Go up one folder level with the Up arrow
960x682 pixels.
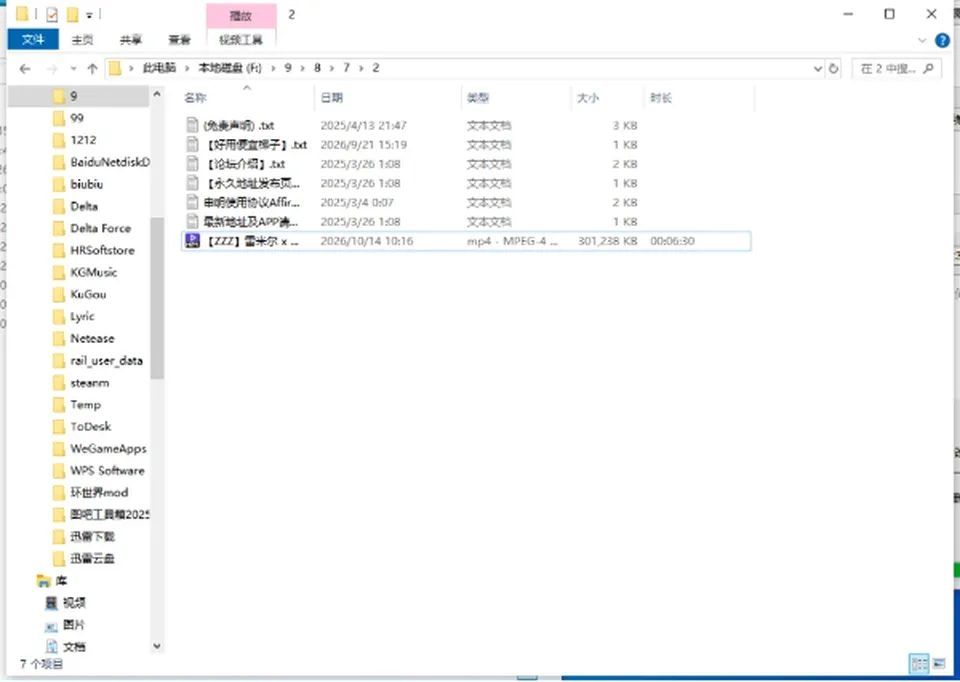click(92, 69)
